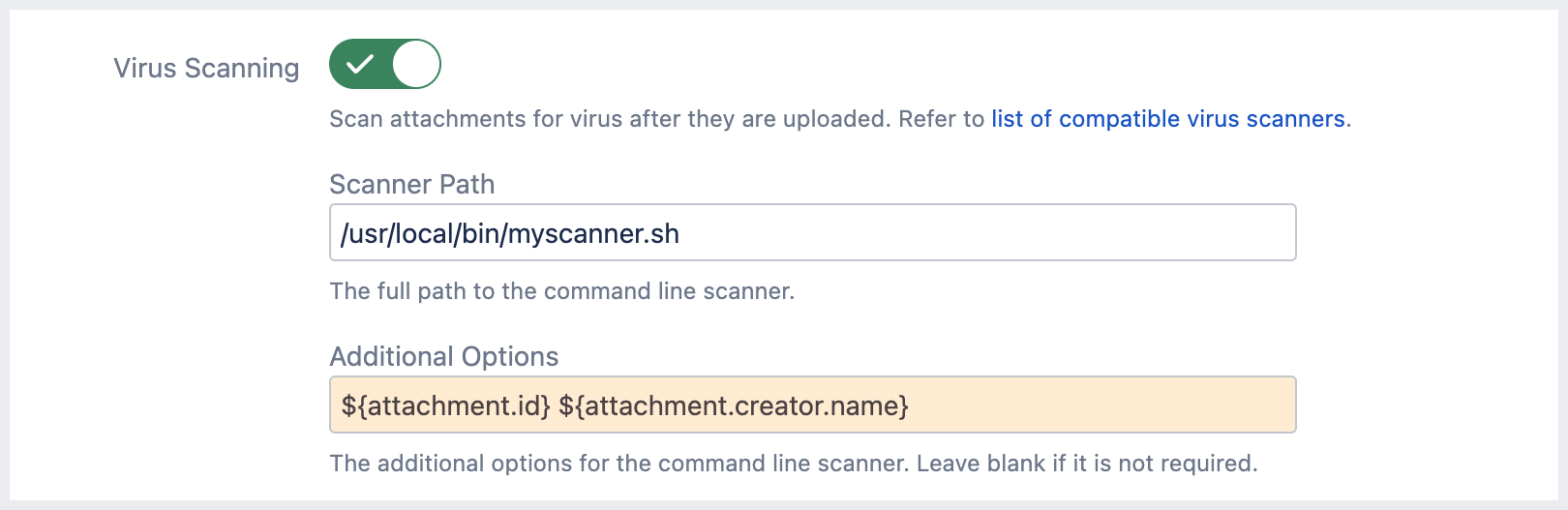1568x510 pixels.
Task: Click the ${attachment.id} text in Additional Options
Action: coord(445,405)
